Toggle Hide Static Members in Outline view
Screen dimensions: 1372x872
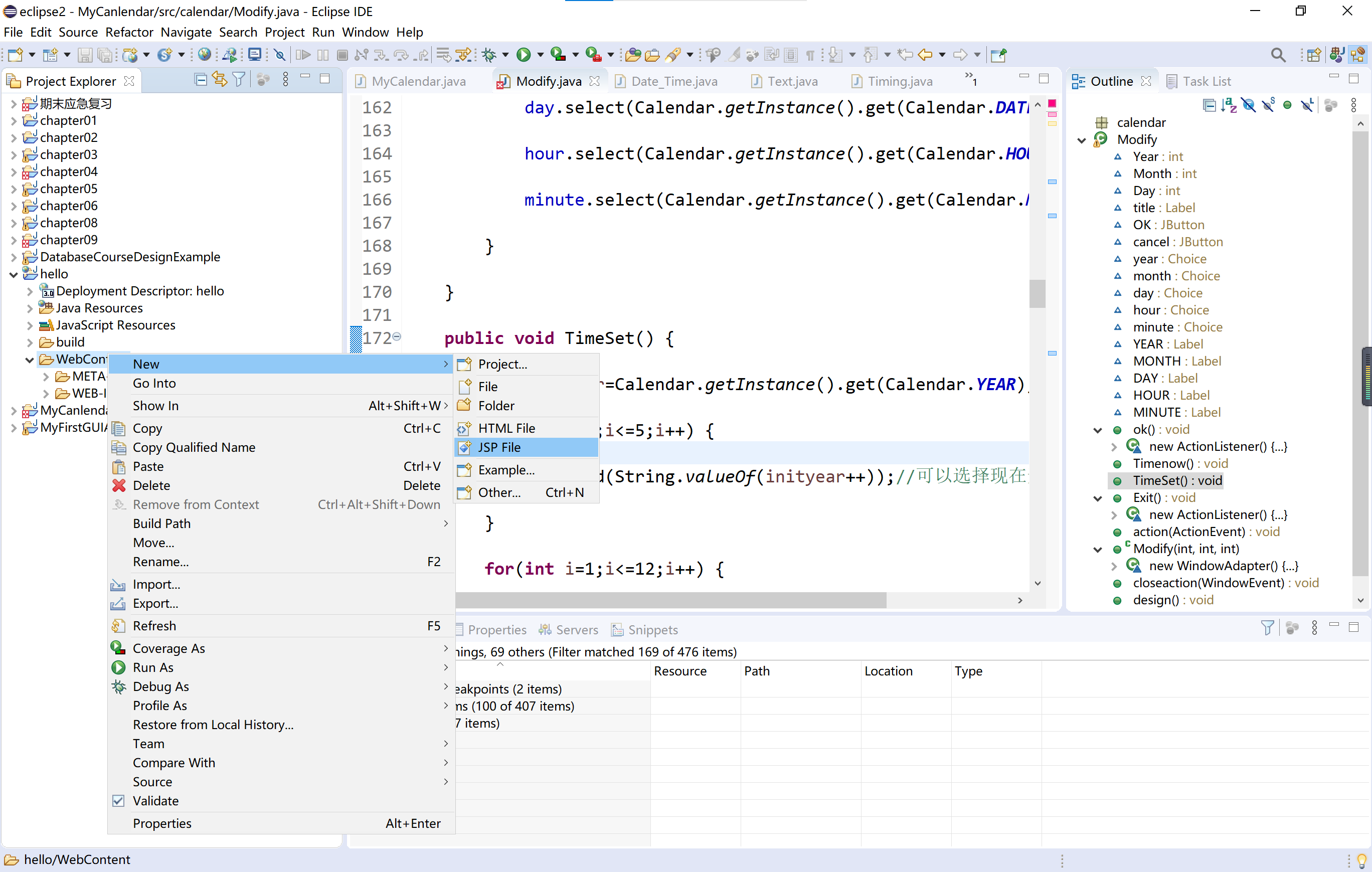pos(1269,105)
